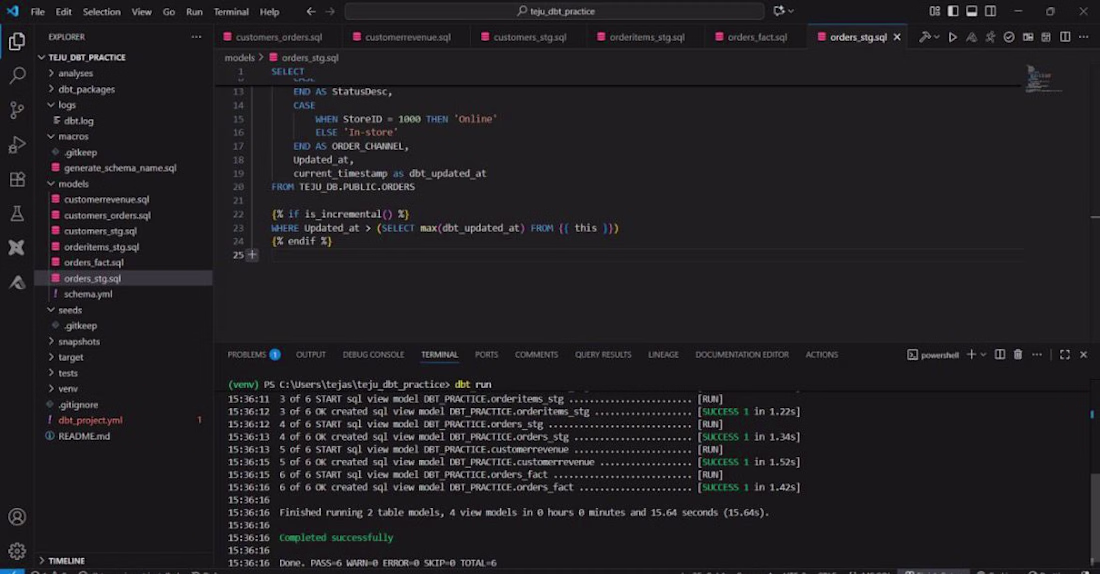Go back with left arrow
Image resolution: width=1100 pixels, height=574 pixels.
311,11
